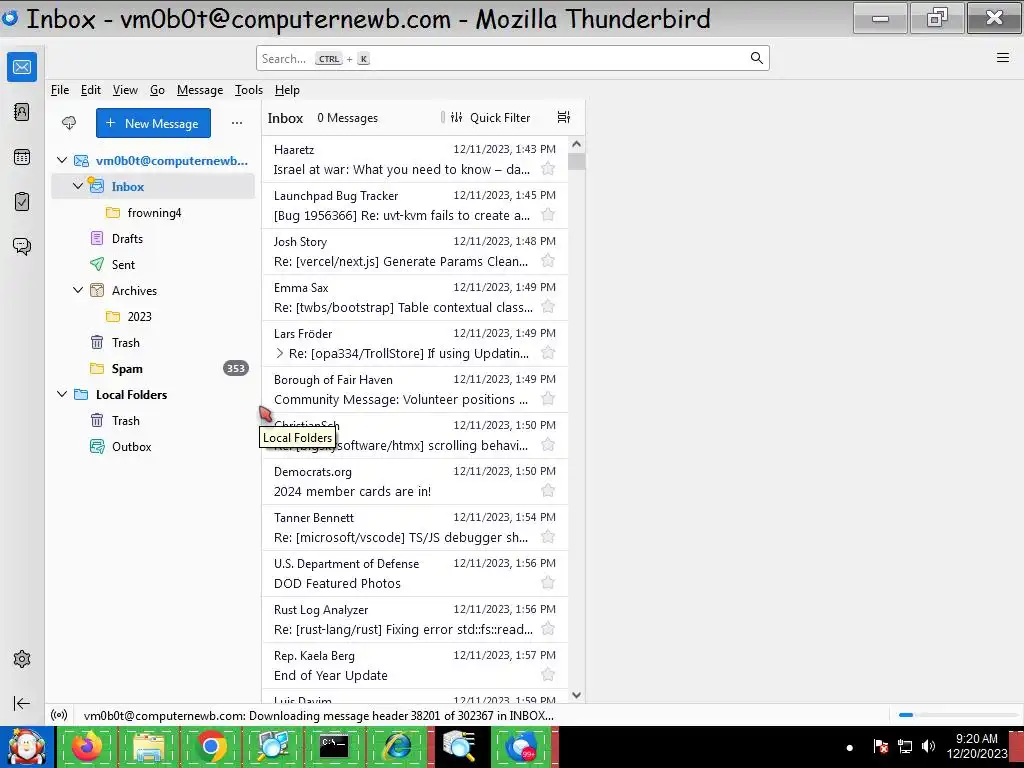Star the Tanner Bennett message
The height and width of the screenshot is (768, 1024).
(548, 537)
